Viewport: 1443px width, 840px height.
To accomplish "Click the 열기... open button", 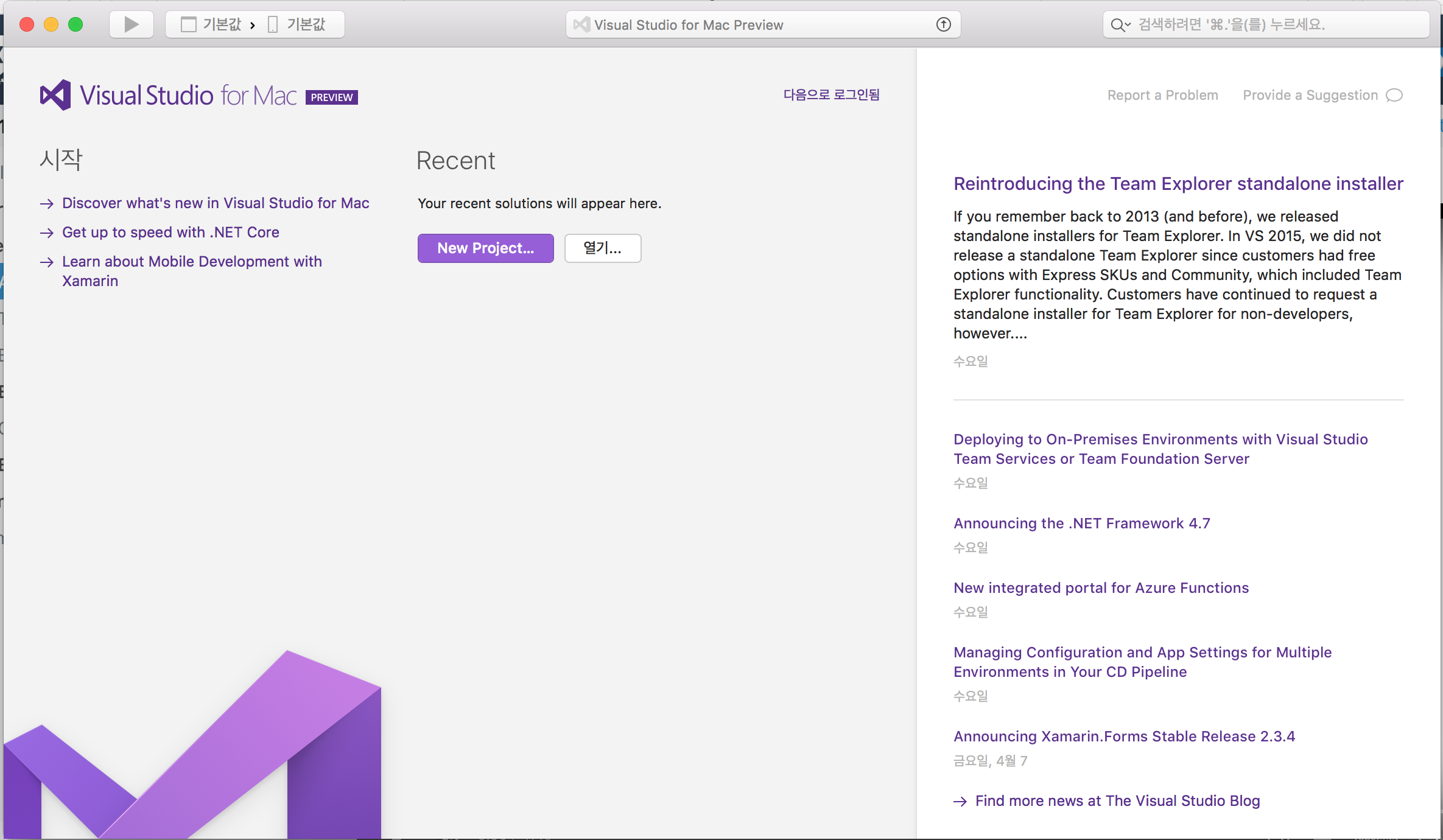I will [x=602, y=248].
